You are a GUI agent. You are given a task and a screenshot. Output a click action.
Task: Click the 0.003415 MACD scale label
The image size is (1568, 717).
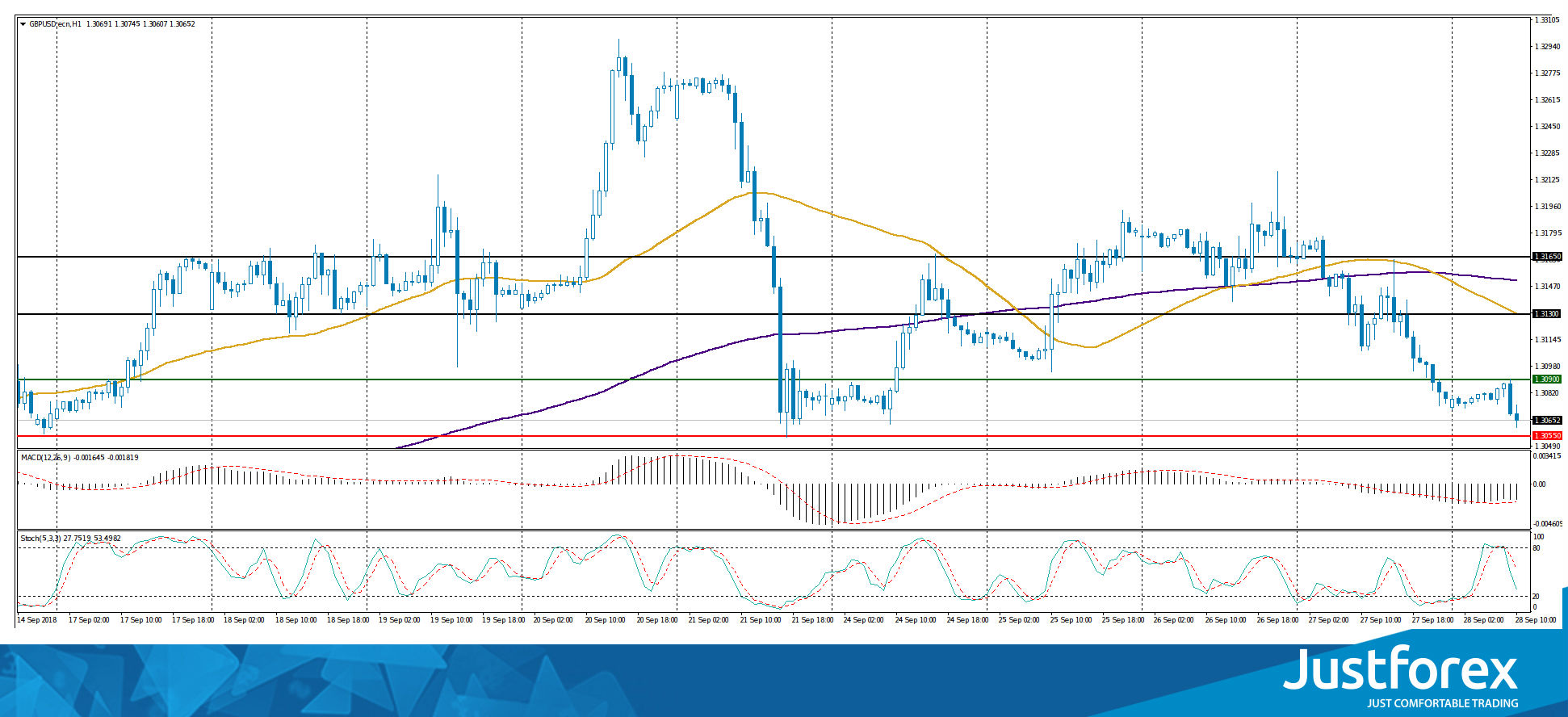click(1548, 456)
